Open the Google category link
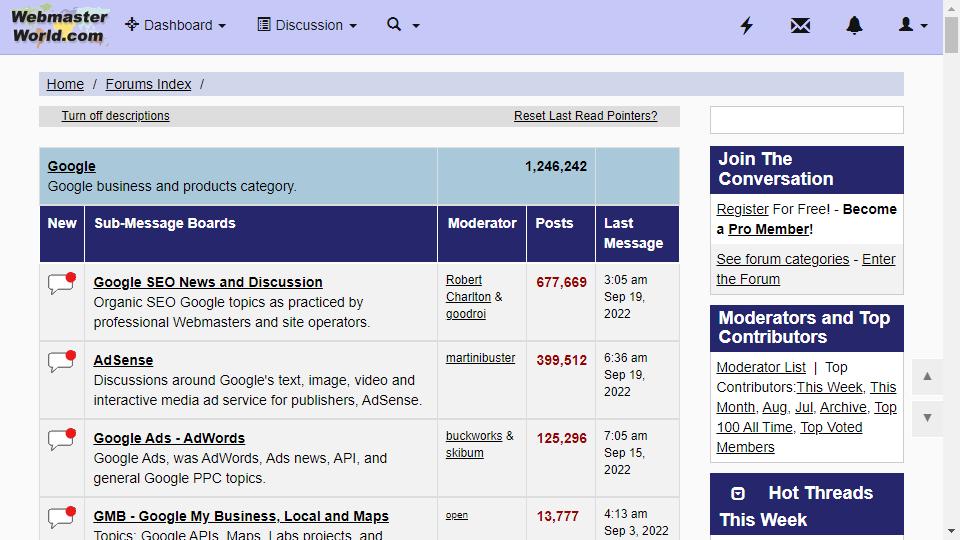 pyautogui.click(x=72, y=166)
